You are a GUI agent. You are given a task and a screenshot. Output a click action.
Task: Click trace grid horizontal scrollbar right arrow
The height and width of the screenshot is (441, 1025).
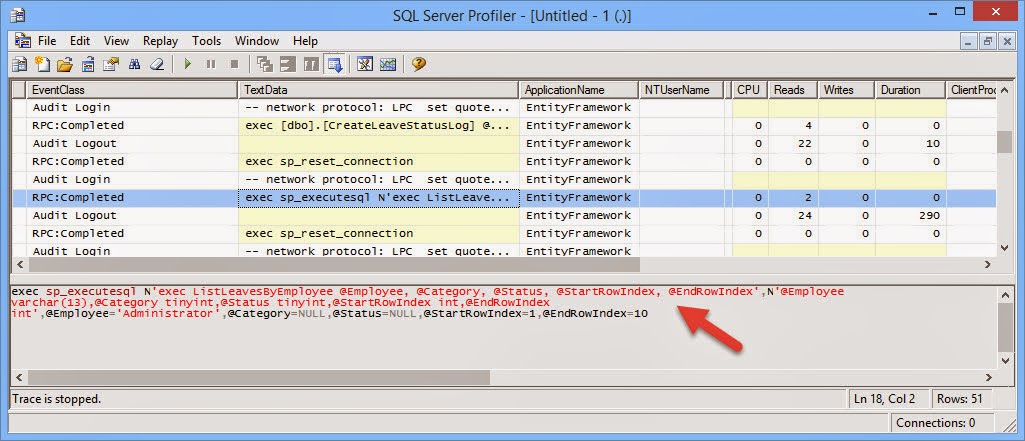tap(988, 265)
